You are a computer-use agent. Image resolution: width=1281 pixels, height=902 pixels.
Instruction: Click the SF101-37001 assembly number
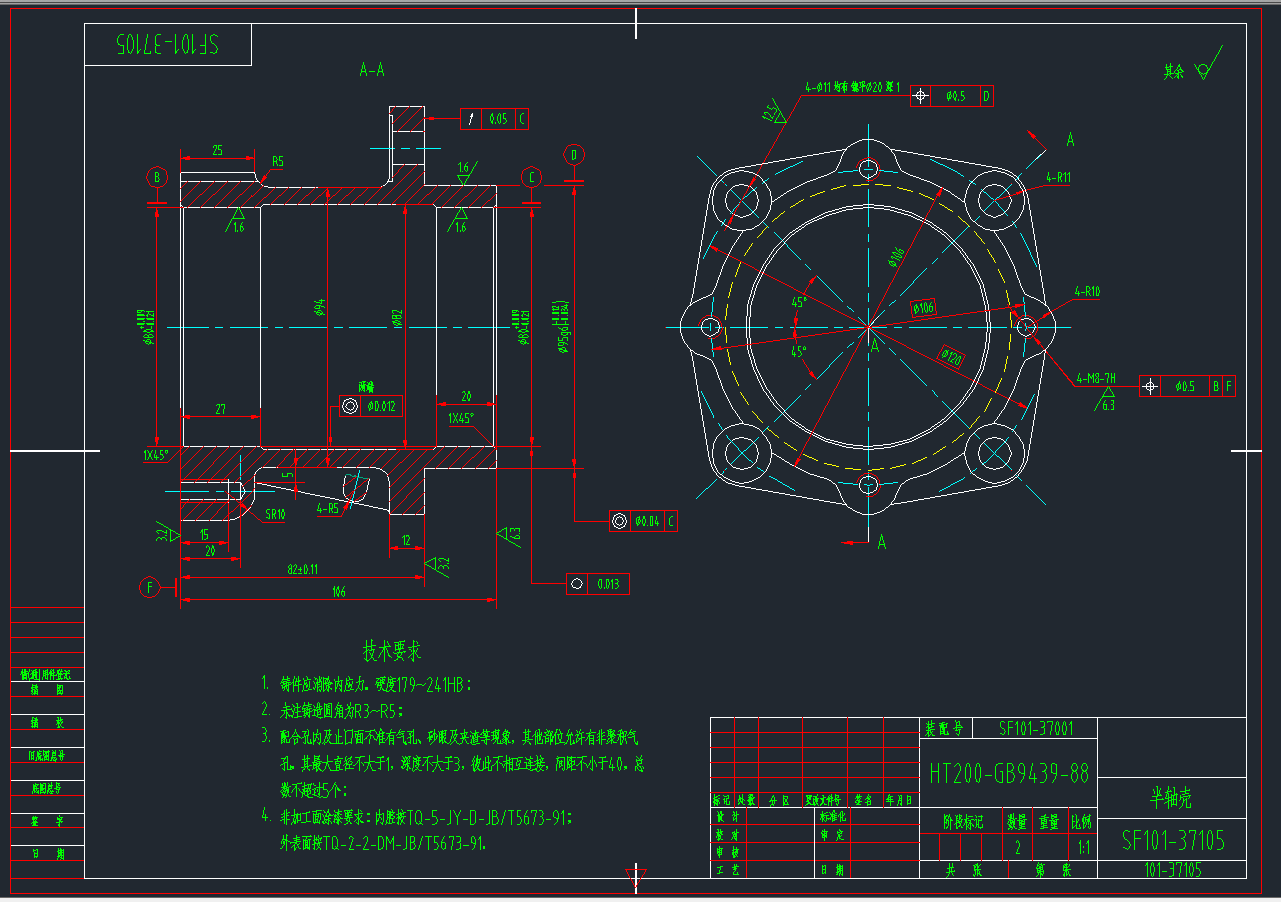(x=1036, y=728)
